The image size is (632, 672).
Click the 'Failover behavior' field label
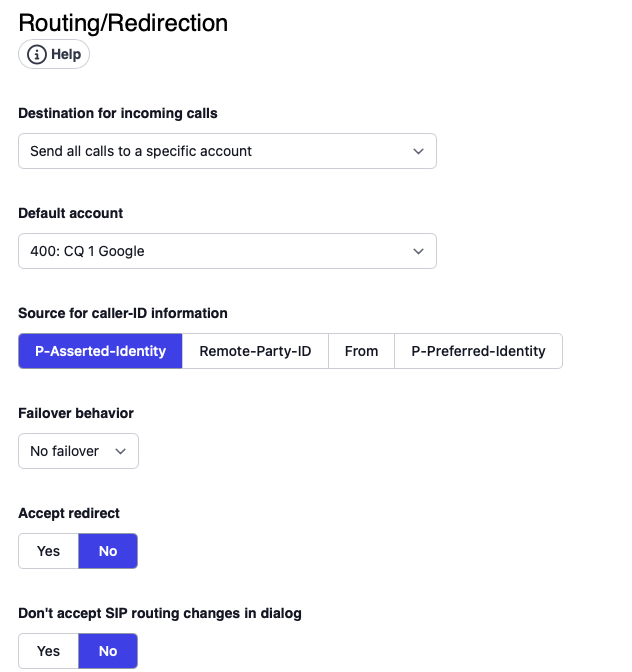pyautogui.click(x=76, y=413)
